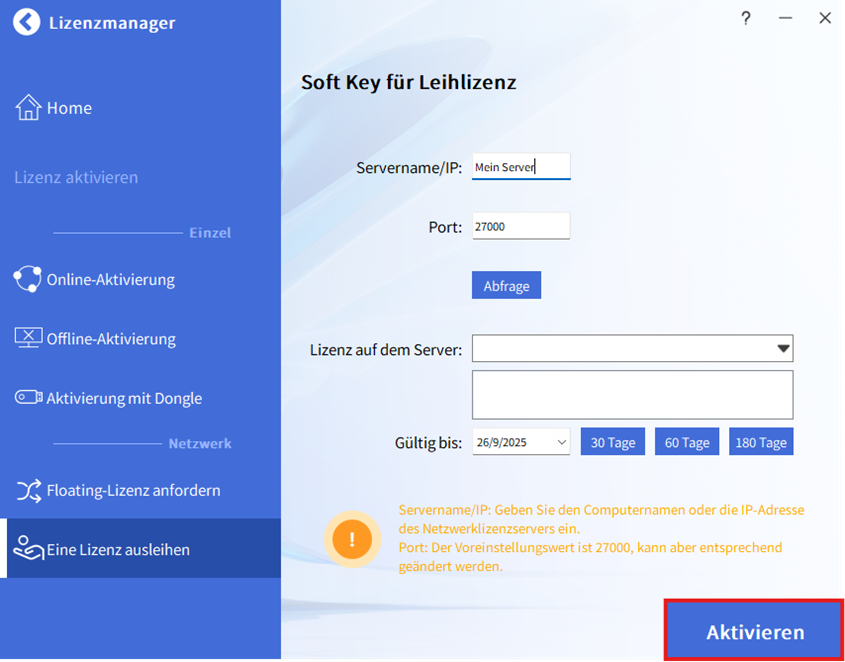This screenshot has width=845, height=662.
Task: Open the Gültig bis date dropdown
Action: pos(561,442)
